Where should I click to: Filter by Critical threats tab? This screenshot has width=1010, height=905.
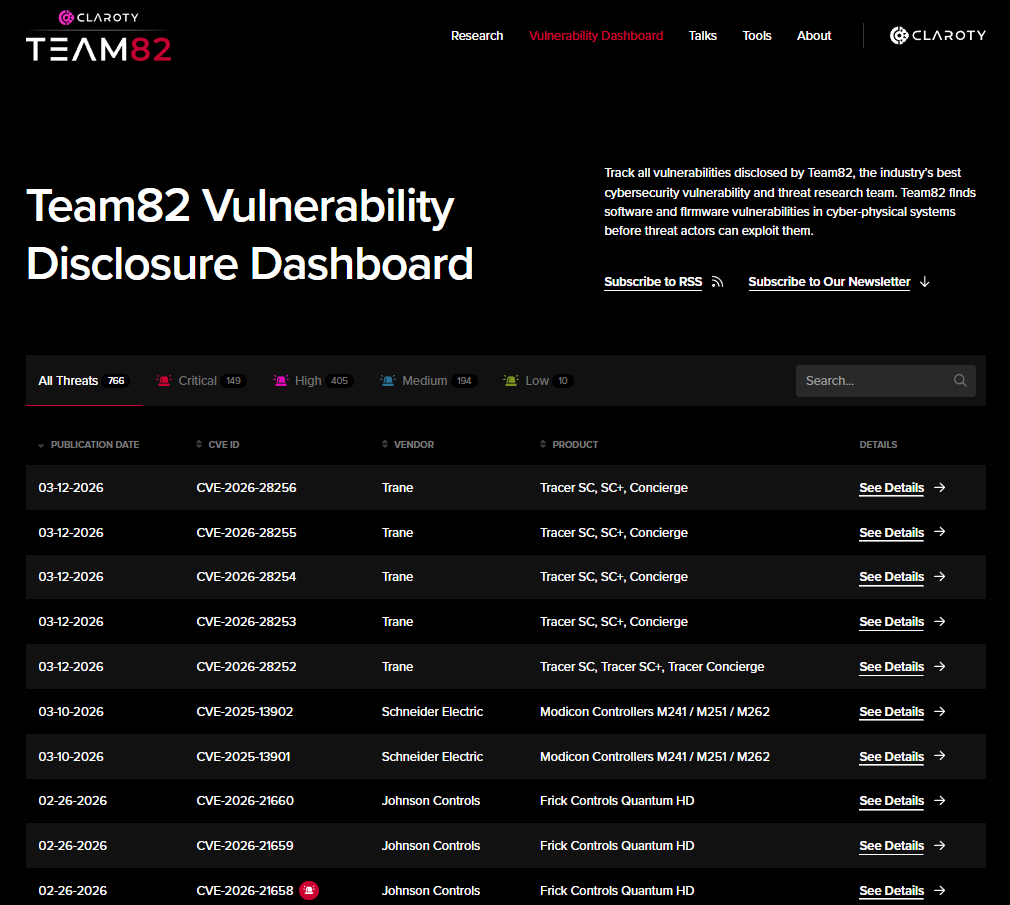point(201,381)
